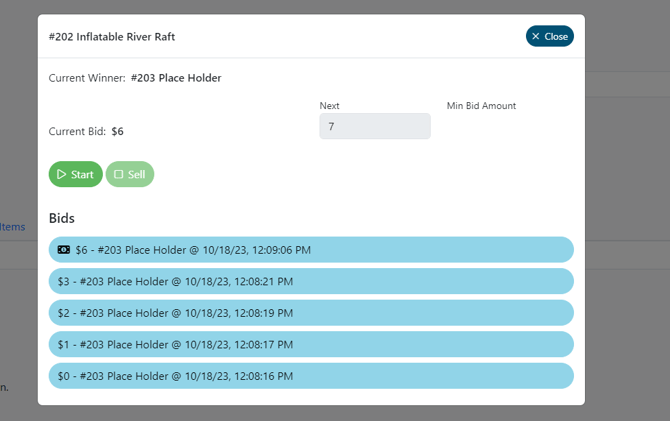Open the Items link behind the dialog
Screen dimensions: 670x421
12,227
